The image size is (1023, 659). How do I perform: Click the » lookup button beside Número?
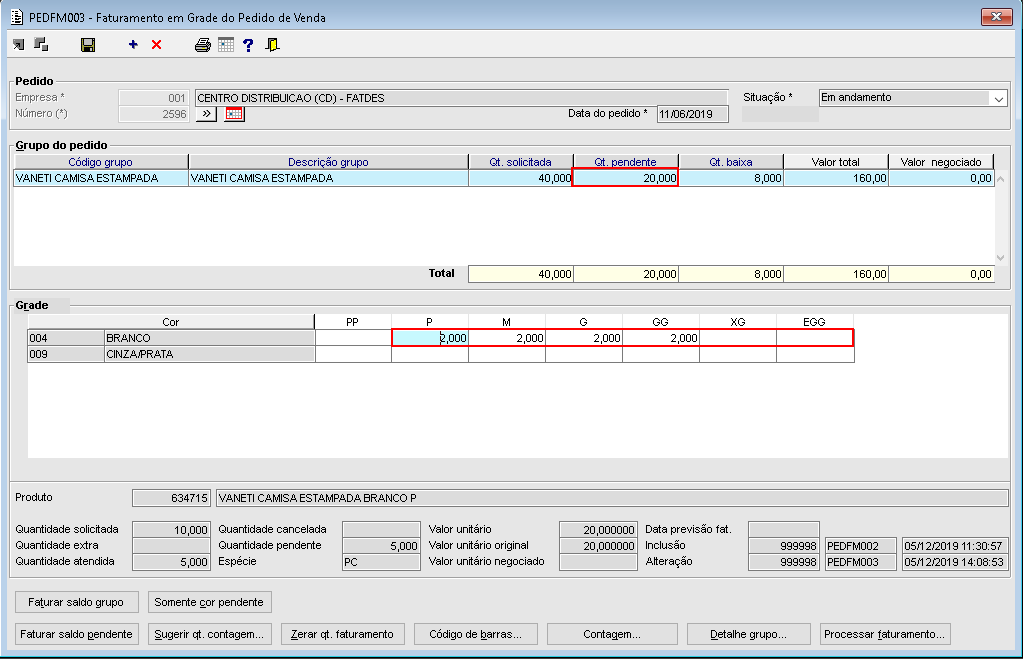pos(206,114)
